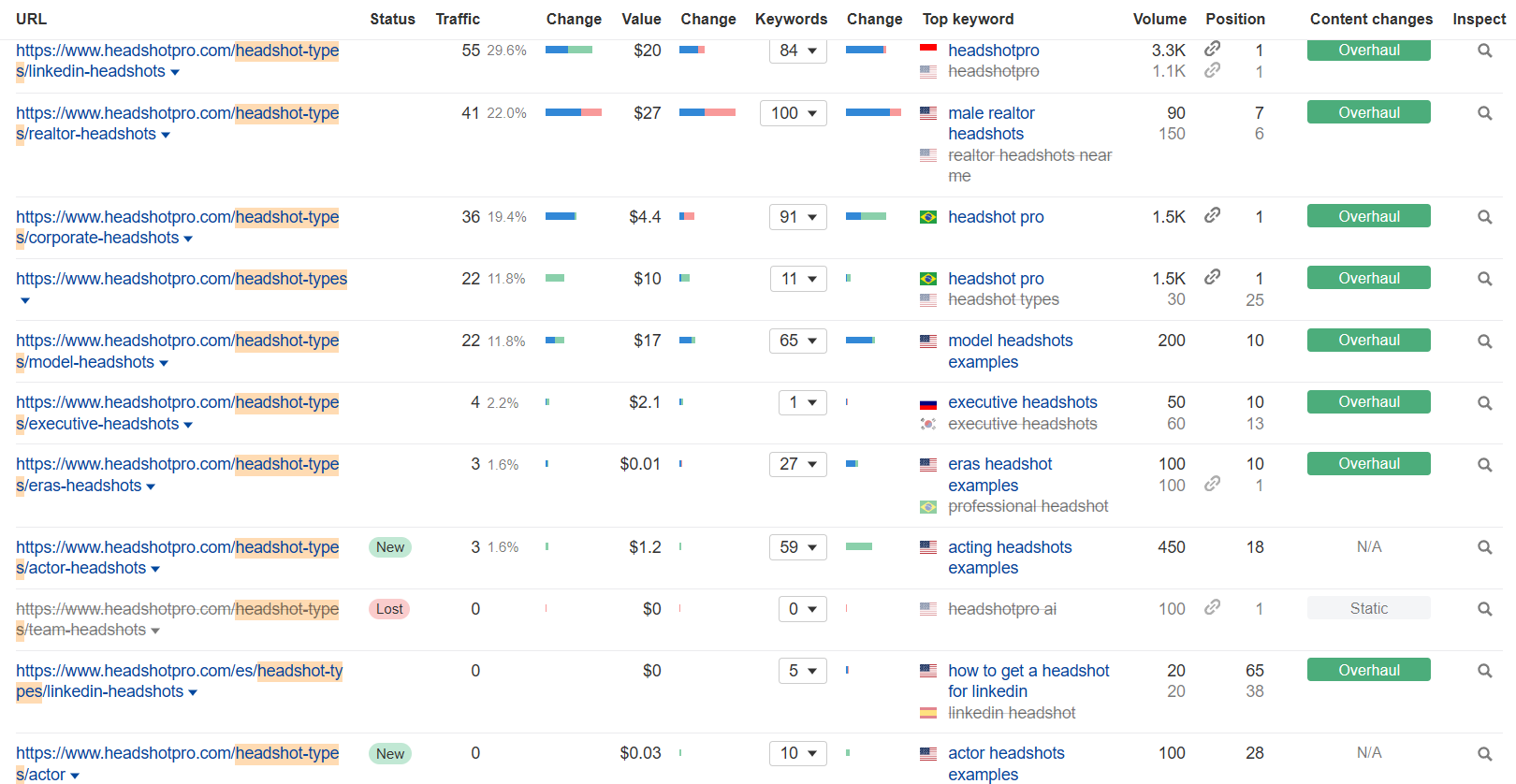Open the executive-headshots page URL link
Viewport: 1516px width, 784px height.
(x=178, y=414)
